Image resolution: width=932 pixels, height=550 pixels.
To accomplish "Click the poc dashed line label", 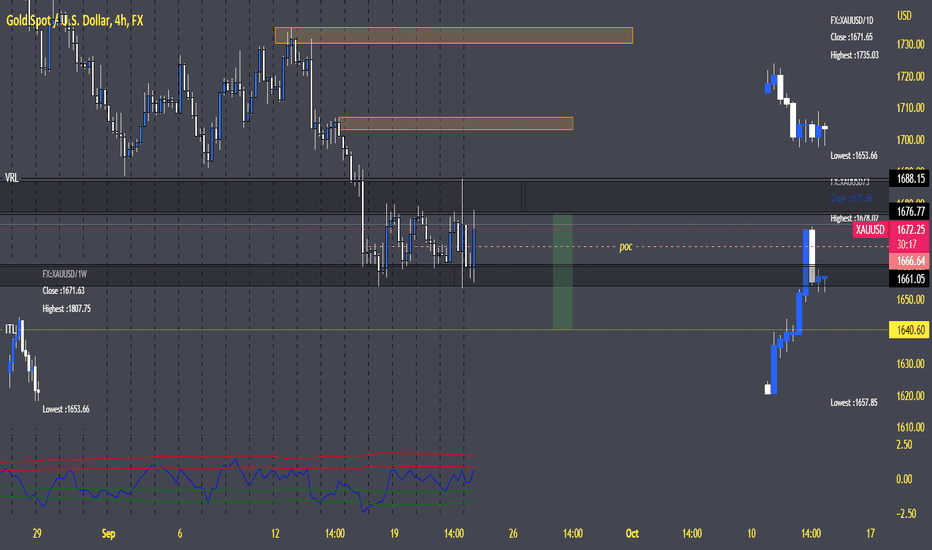I will (x=625, y=247).
